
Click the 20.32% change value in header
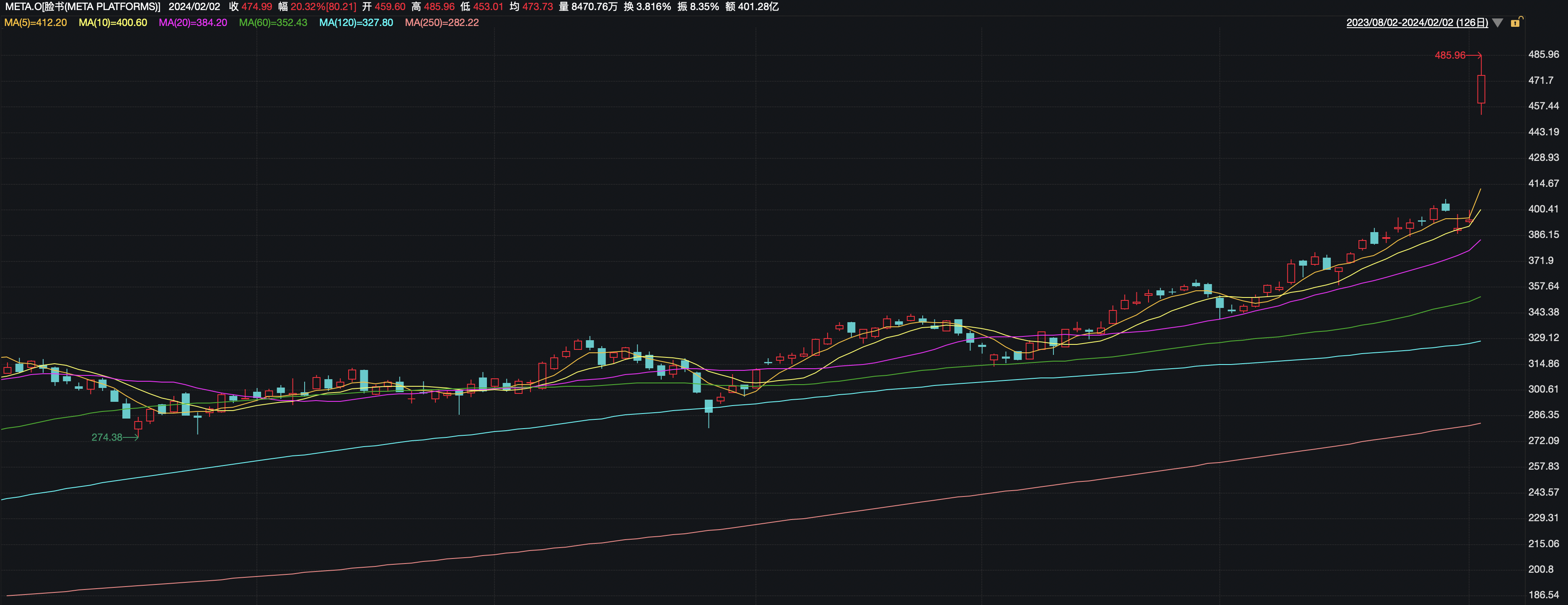308,7
